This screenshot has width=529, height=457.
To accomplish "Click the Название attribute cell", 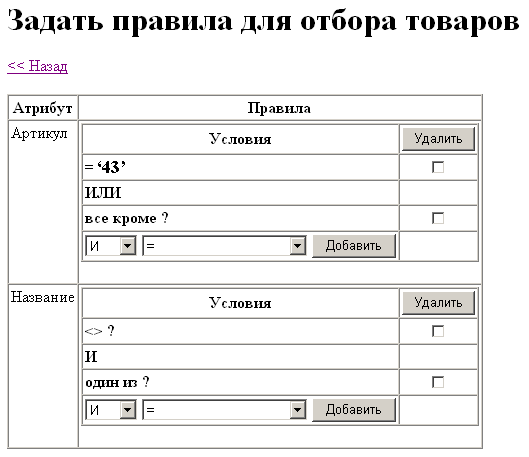I will (43, 366).
